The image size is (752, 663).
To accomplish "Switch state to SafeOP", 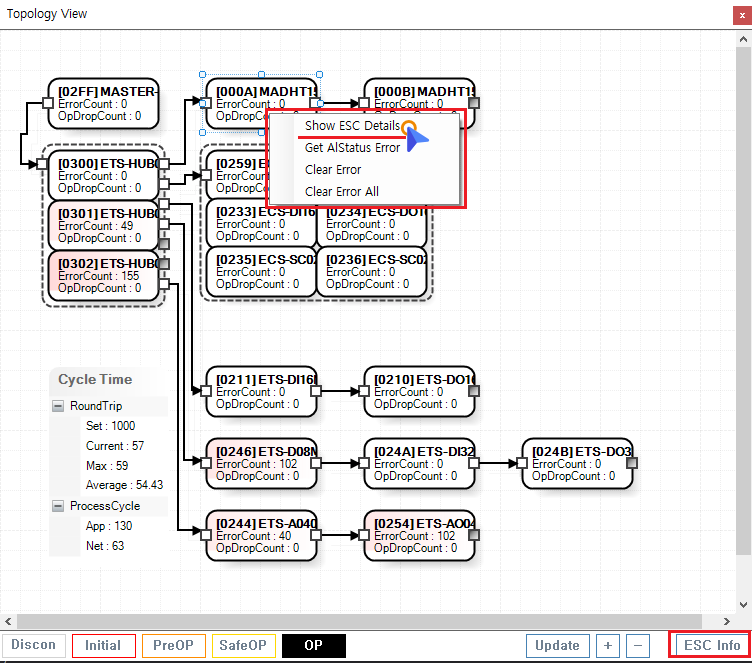I will [x=243, y=645].
